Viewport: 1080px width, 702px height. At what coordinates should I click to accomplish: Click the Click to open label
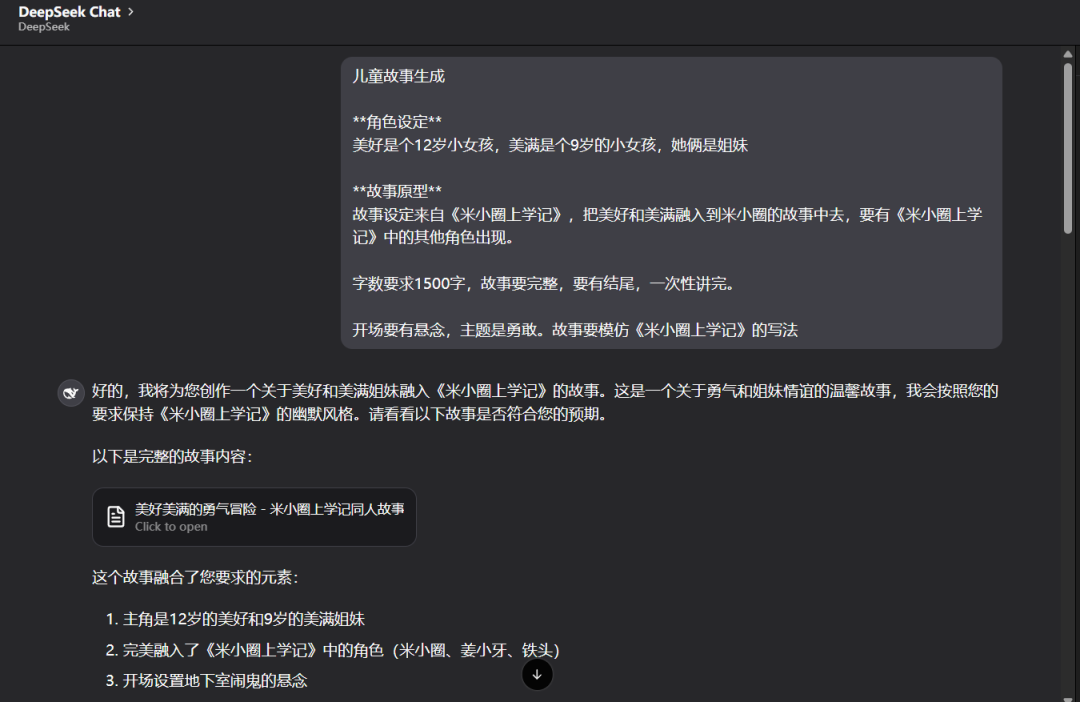[171, 526]
